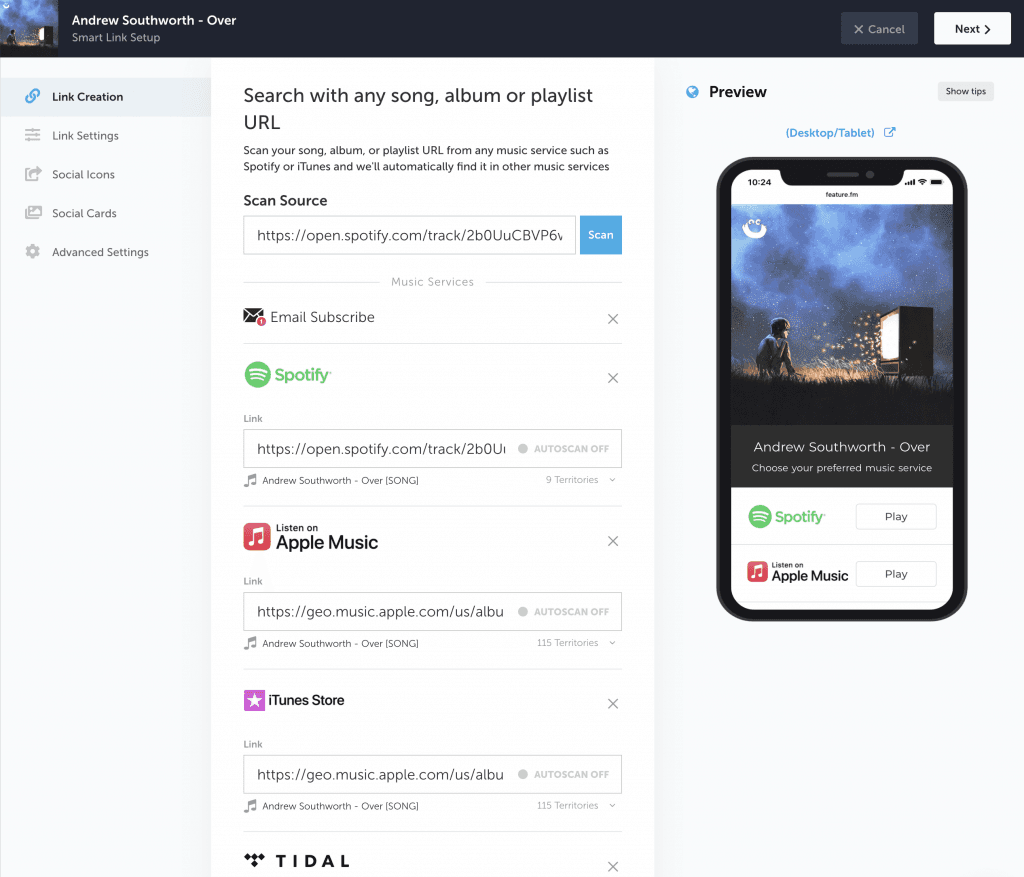Expand 115 Territories dropdown under iTunes Store
Viewport: 1024px width, 877px height.
tap(576, 805)
